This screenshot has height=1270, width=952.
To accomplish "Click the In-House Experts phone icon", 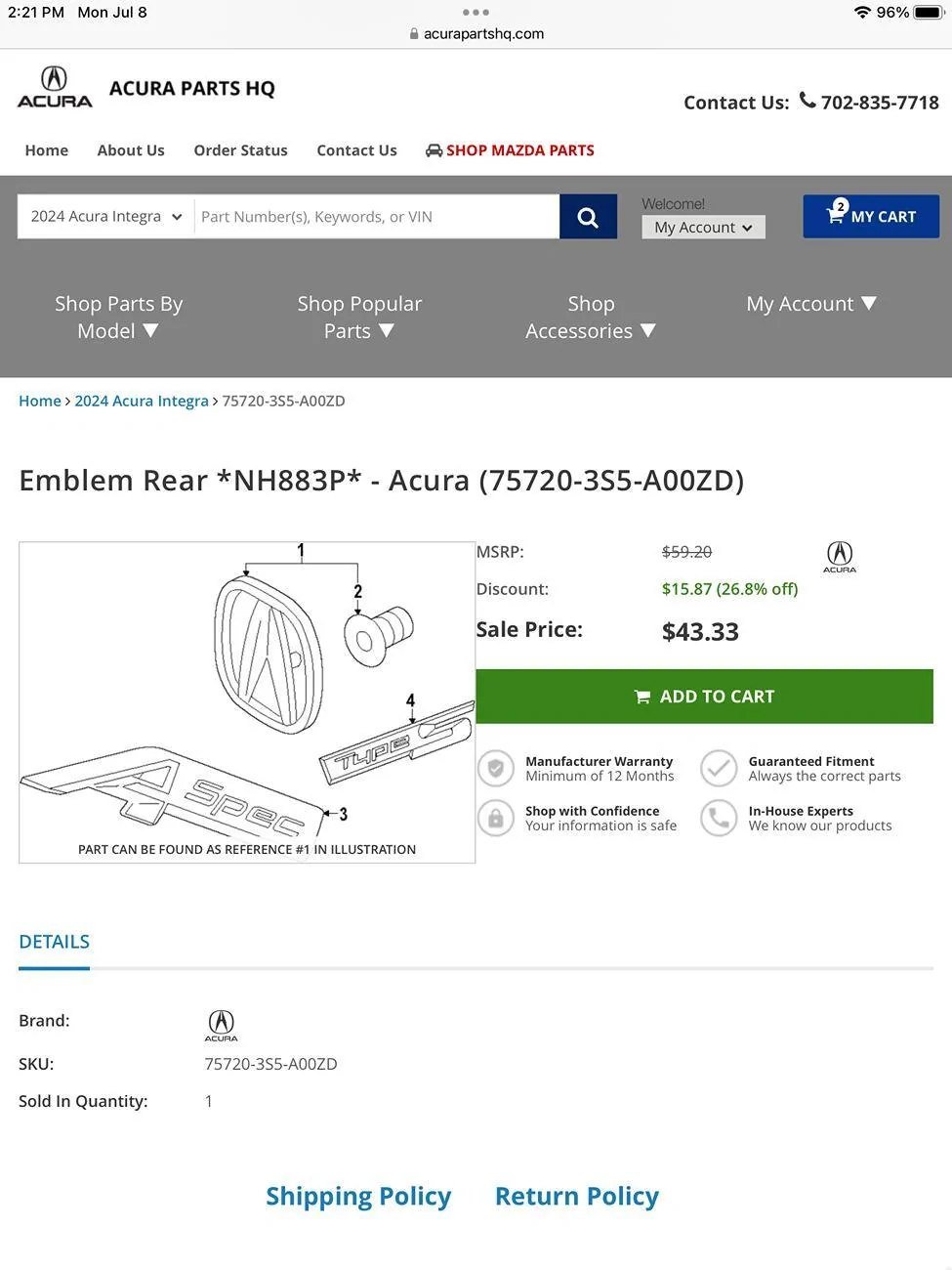I will tap(719, 818).
